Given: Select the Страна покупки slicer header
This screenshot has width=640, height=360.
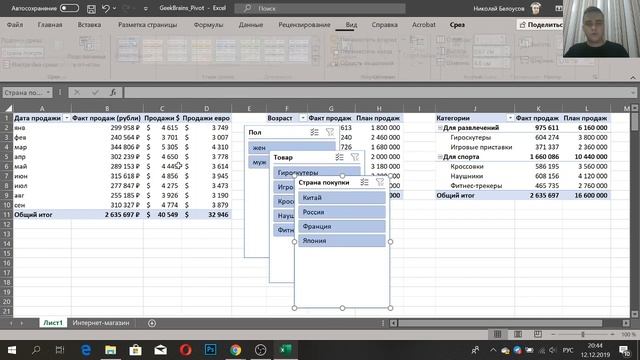Looking at the screenshot, I should (x=324, y=182).
